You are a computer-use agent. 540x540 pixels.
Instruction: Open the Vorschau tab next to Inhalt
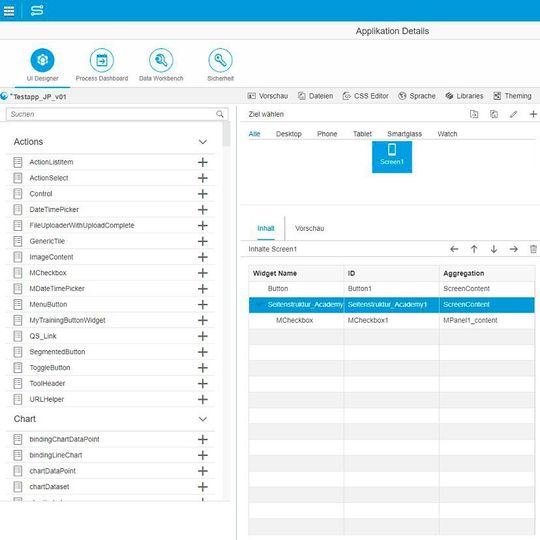coord(309,228)
